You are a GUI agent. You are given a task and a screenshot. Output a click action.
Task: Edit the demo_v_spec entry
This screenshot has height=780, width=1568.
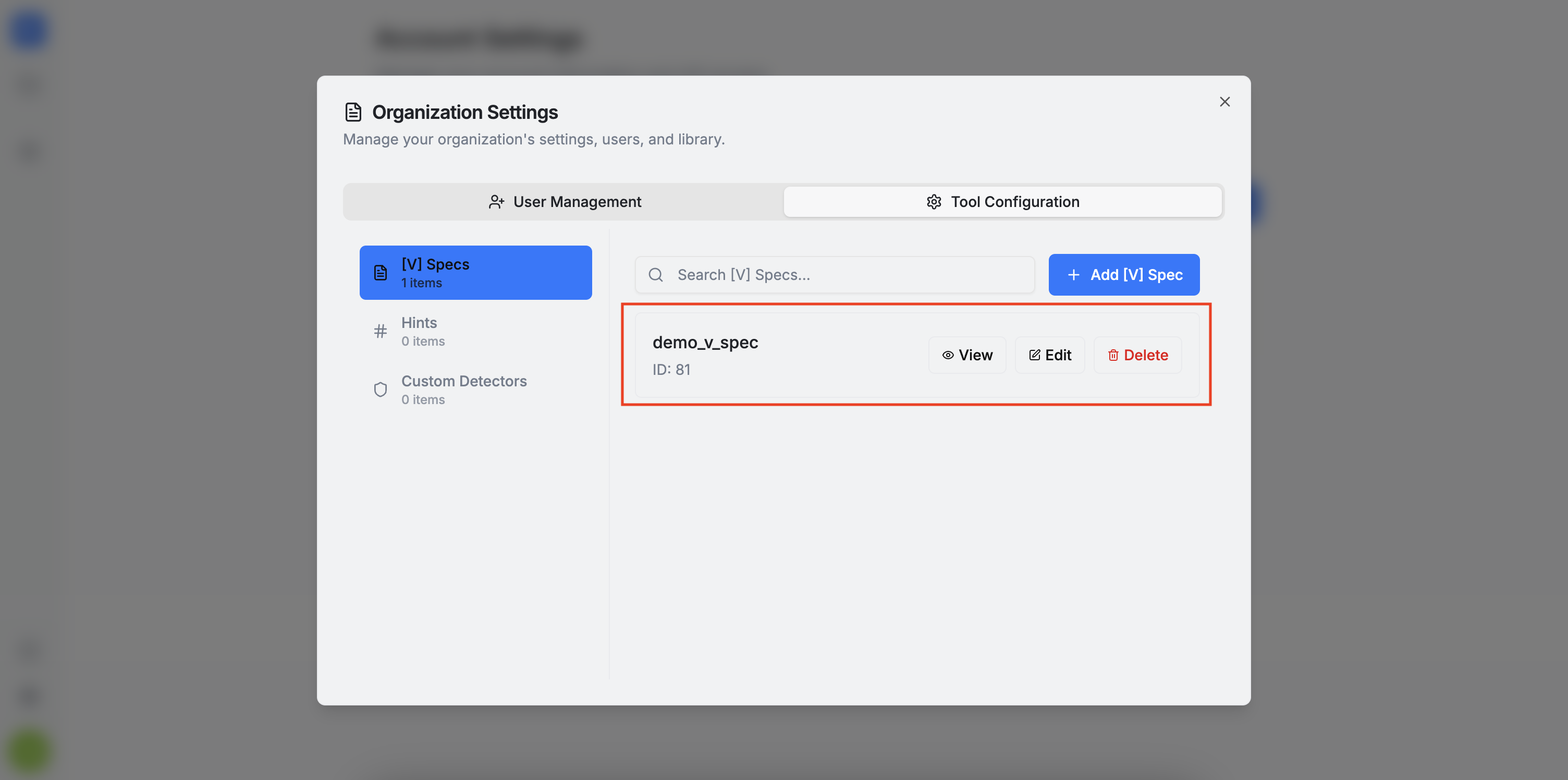[x=1049, y=355]
